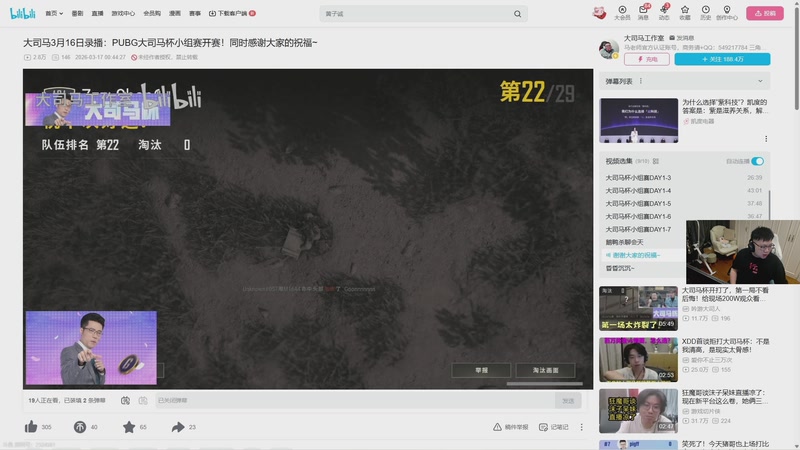Click the search magnifier icon

point(517,14)
